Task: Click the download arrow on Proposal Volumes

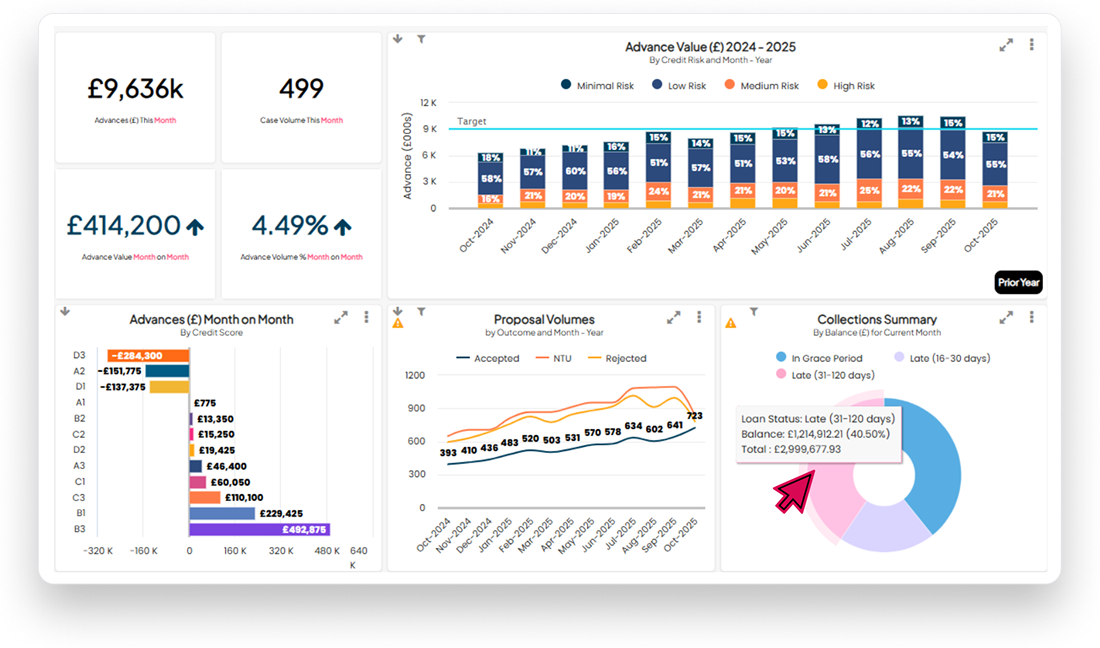Action: point(398,311)
